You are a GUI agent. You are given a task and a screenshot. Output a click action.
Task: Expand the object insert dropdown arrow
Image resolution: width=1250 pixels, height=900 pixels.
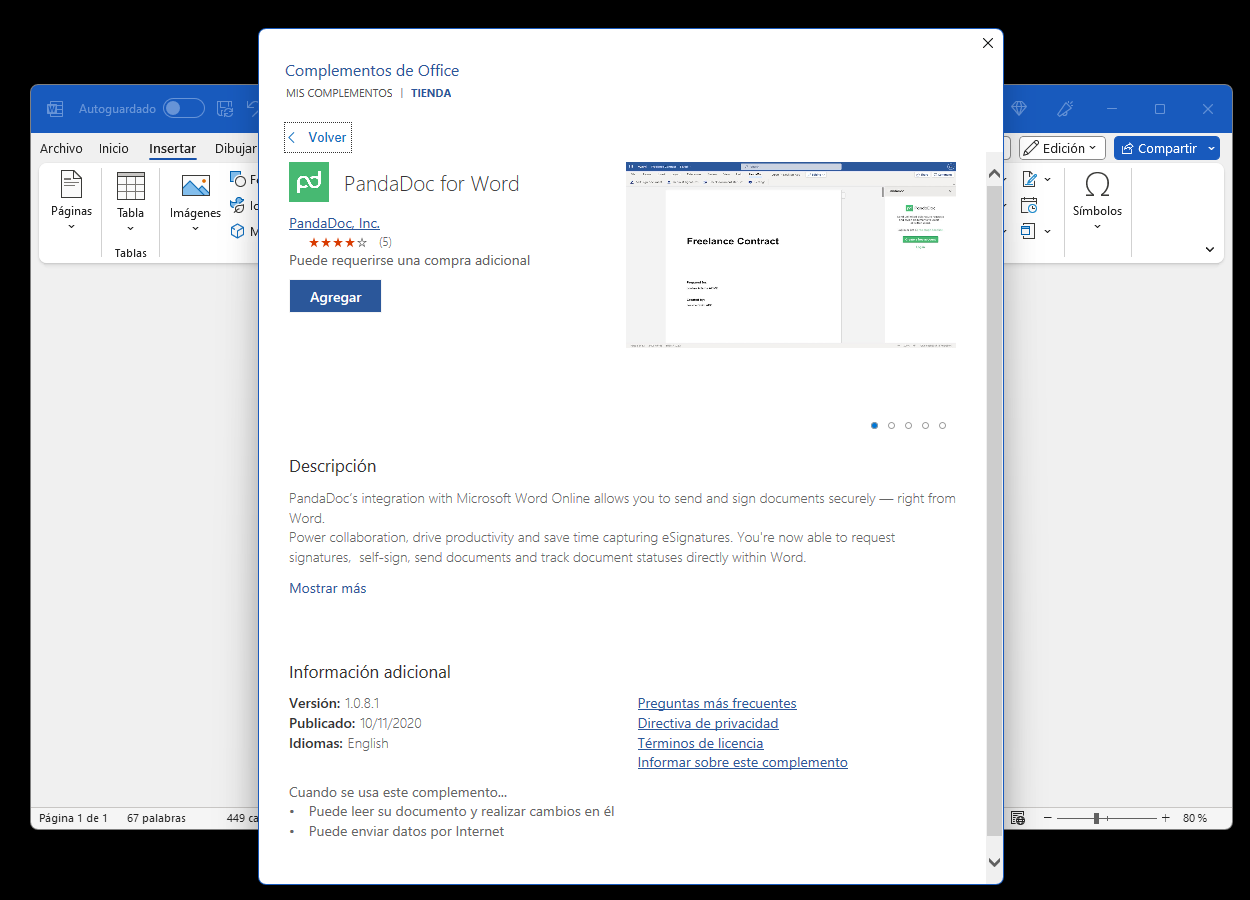coord(1047,231)
